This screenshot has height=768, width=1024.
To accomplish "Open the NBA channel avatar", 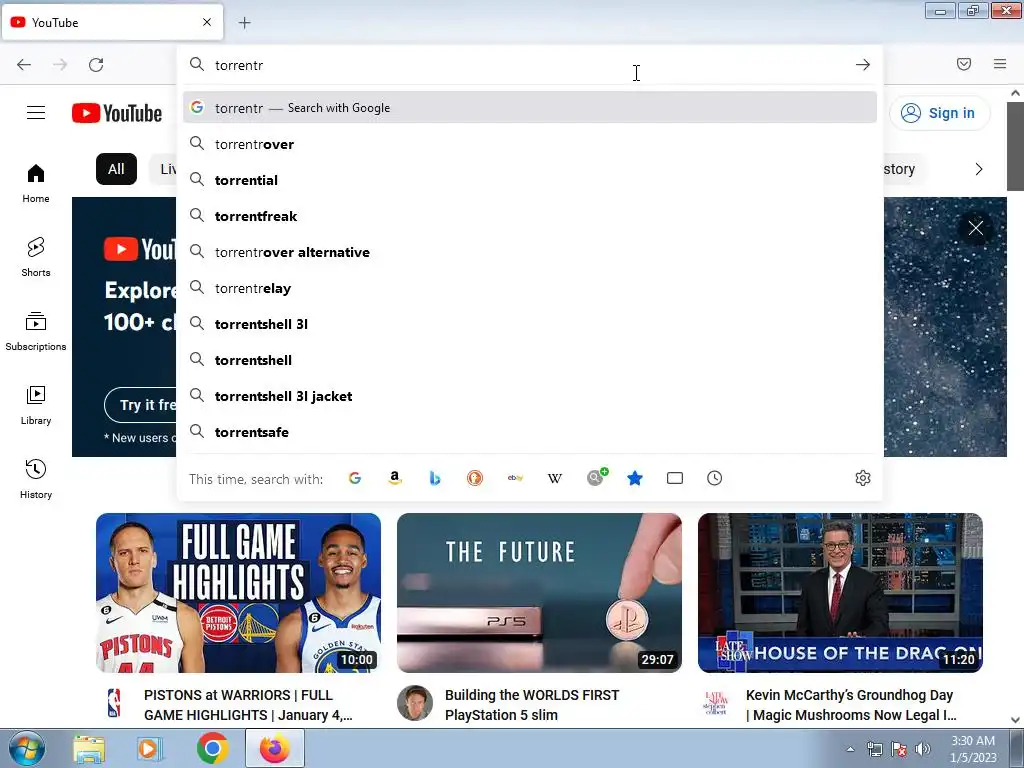I will 114,703.
